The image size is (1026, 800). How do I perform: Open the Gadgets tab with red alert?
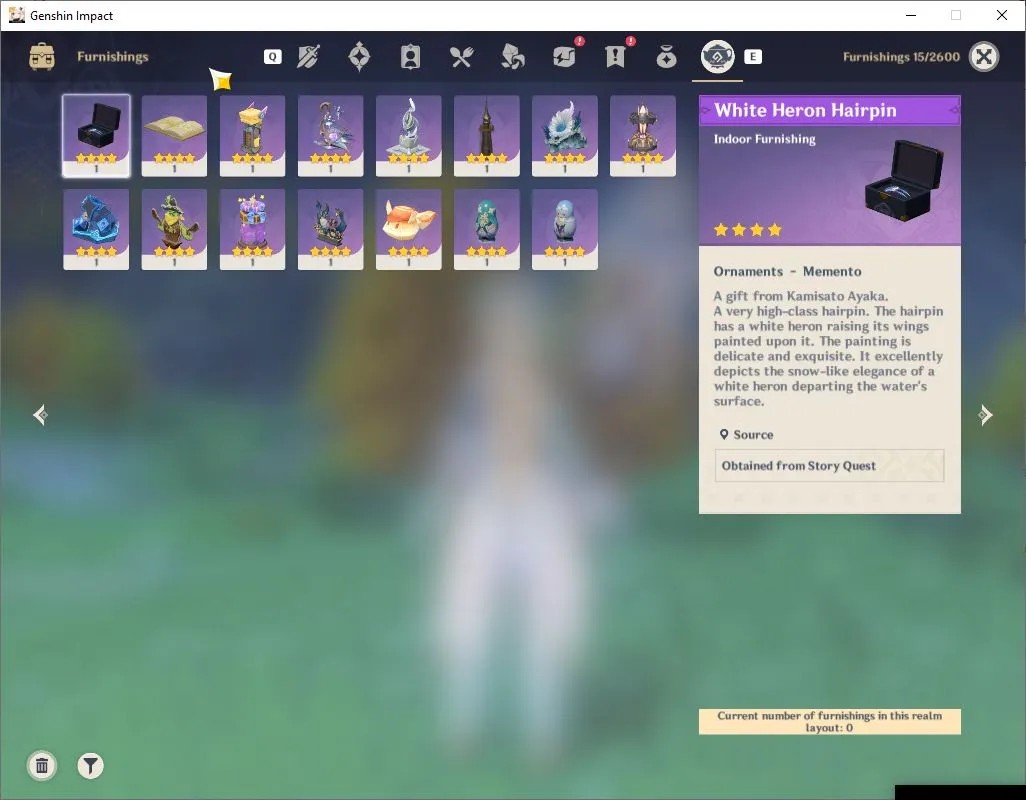point(564,57)
